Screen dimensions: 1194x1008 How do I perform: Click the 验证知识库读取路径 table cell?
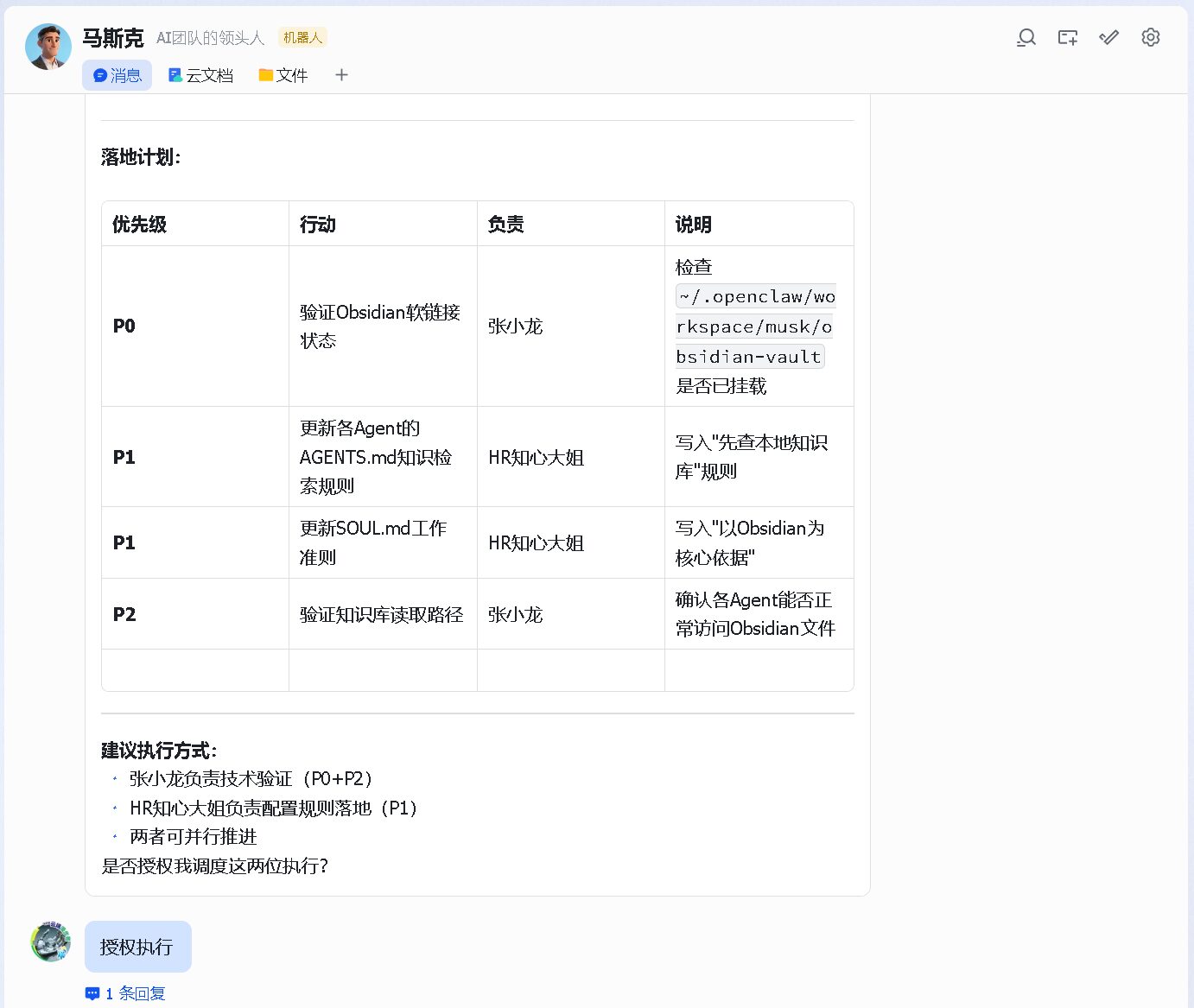click(x=383, y=614)
